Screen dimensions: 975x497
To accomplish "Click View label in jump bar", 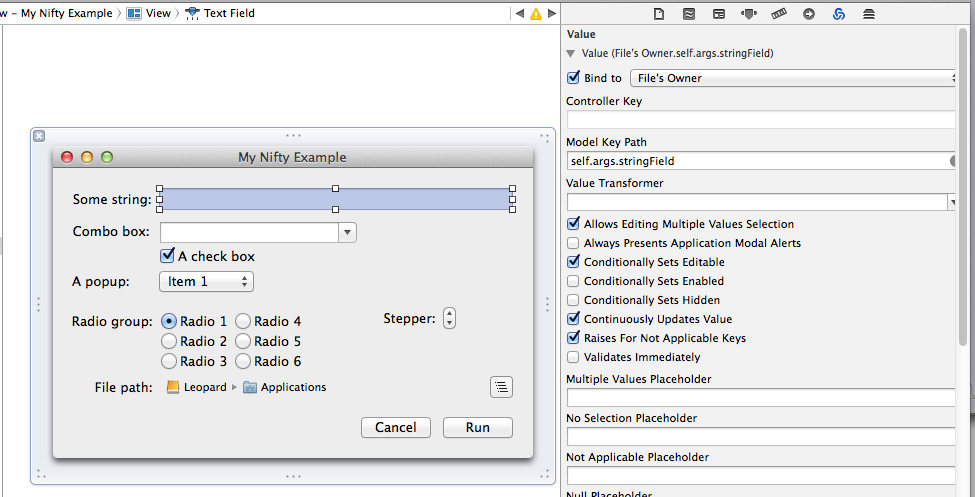I will click(x=158, y=13).
